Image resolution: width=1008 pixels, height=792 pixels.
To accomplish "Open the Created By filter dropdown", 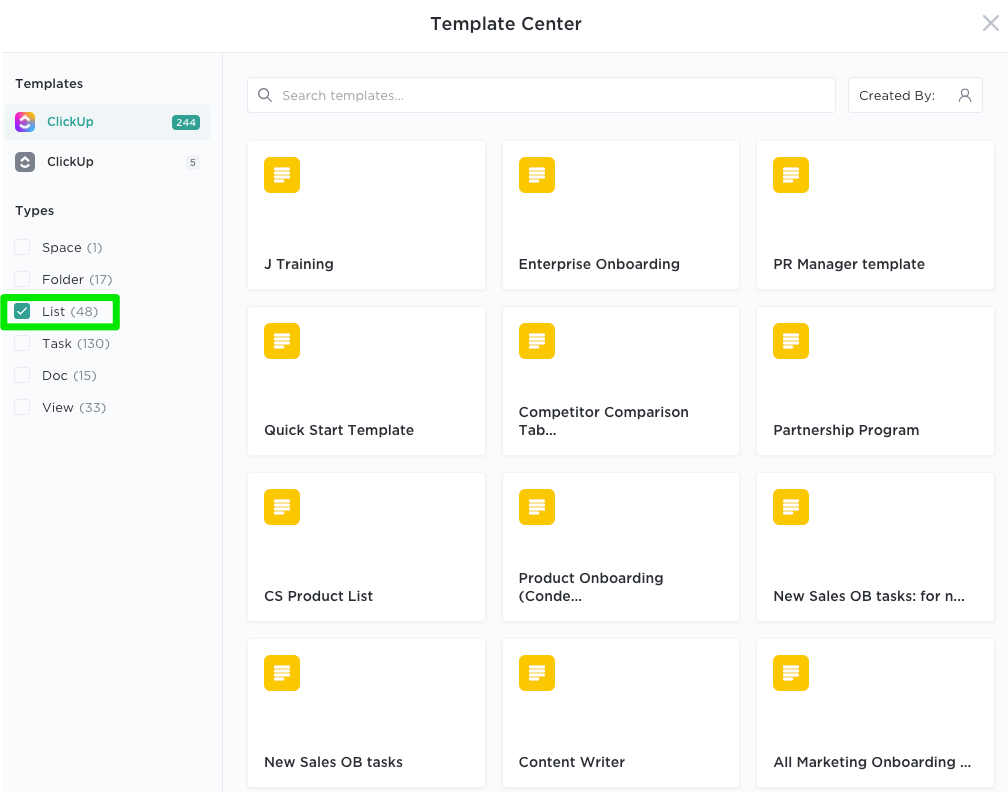I will point(915,95).
